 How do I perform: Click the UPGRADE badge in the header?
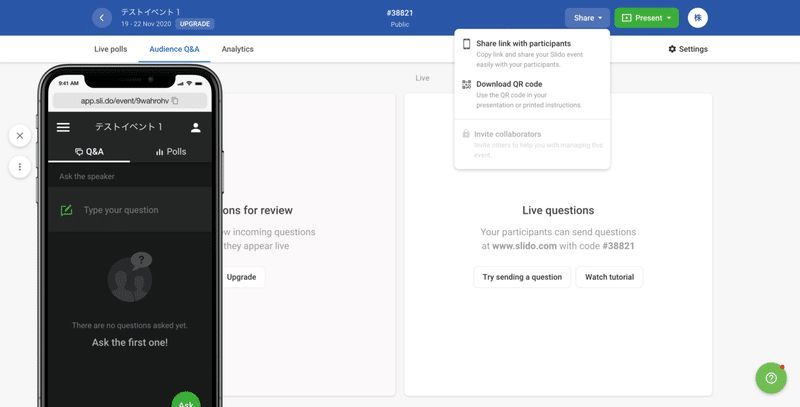click(x=195, y=24)
